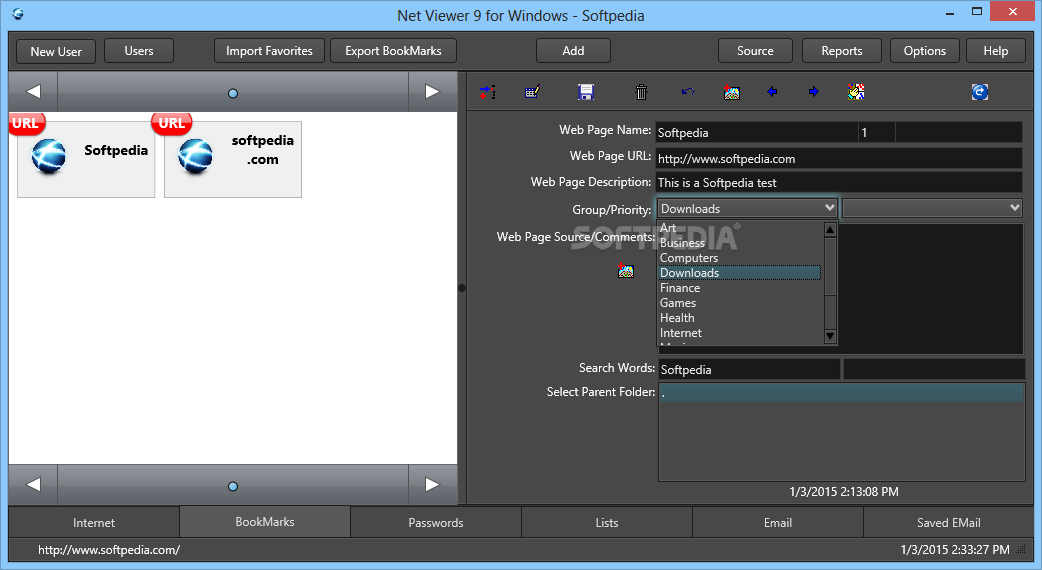Open the Group dropdown showing Downloads

pyautogui.click(x=747, y=209)
